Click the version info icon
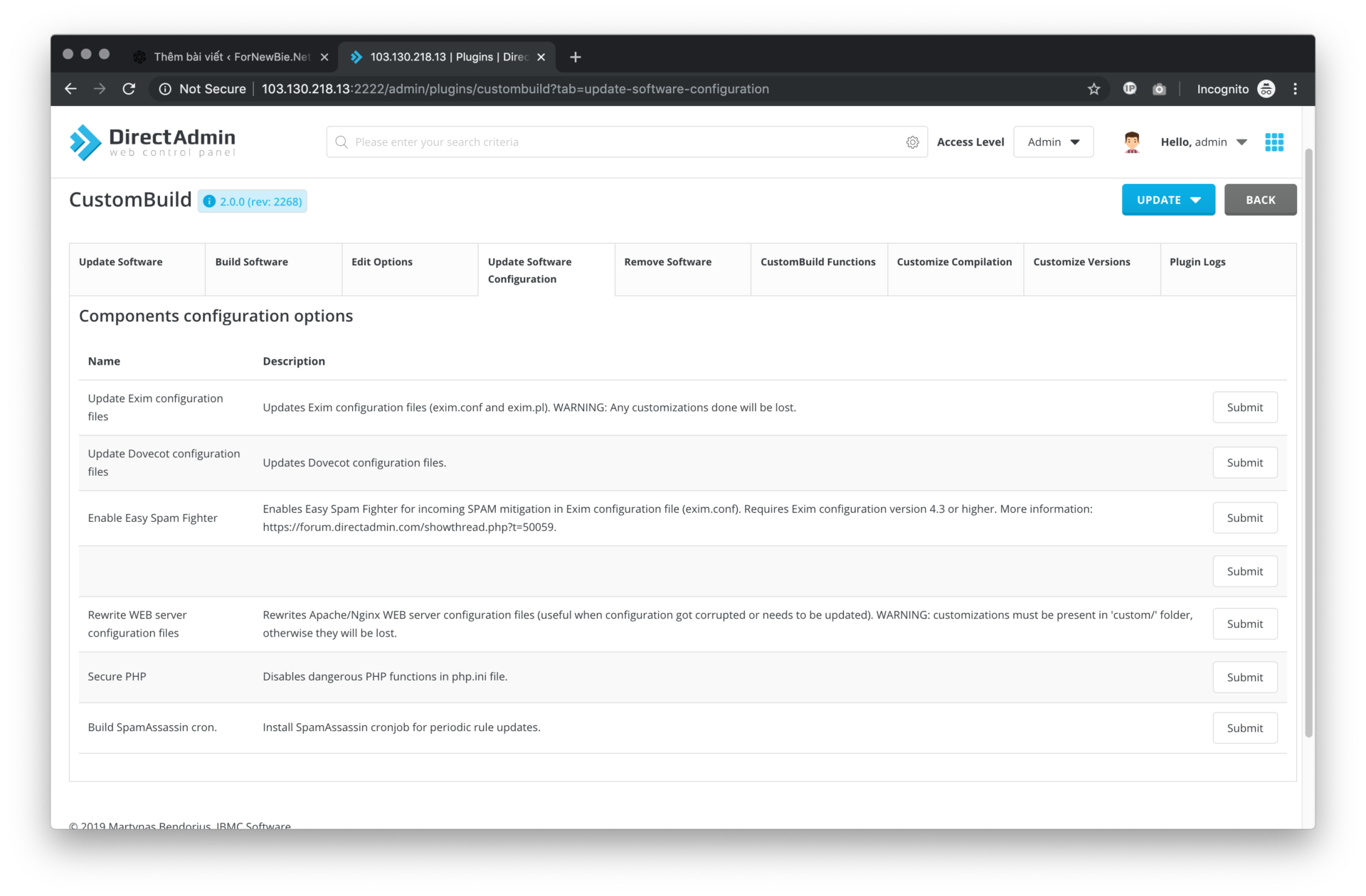This screenshot has width=1366, height=896. [x=209, y=201]
